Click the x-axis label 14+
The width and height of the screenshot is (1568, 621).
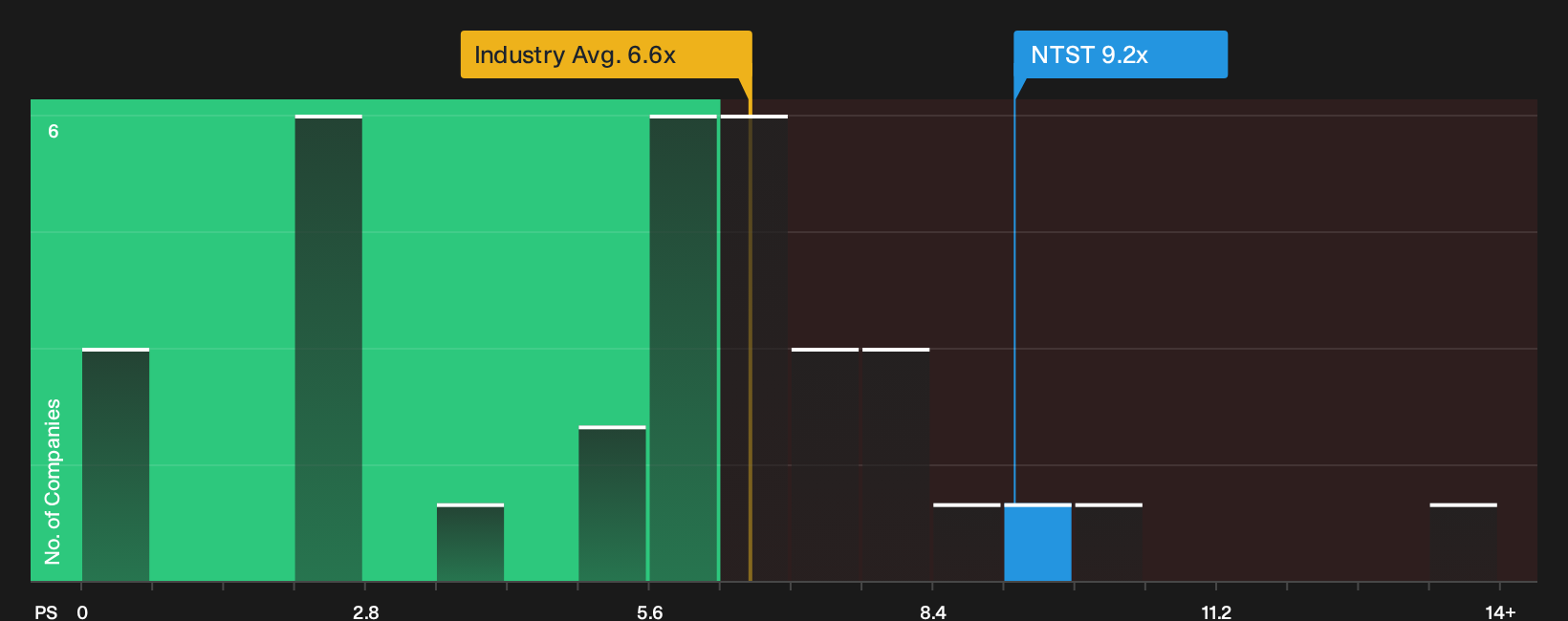pos(1500,611)
